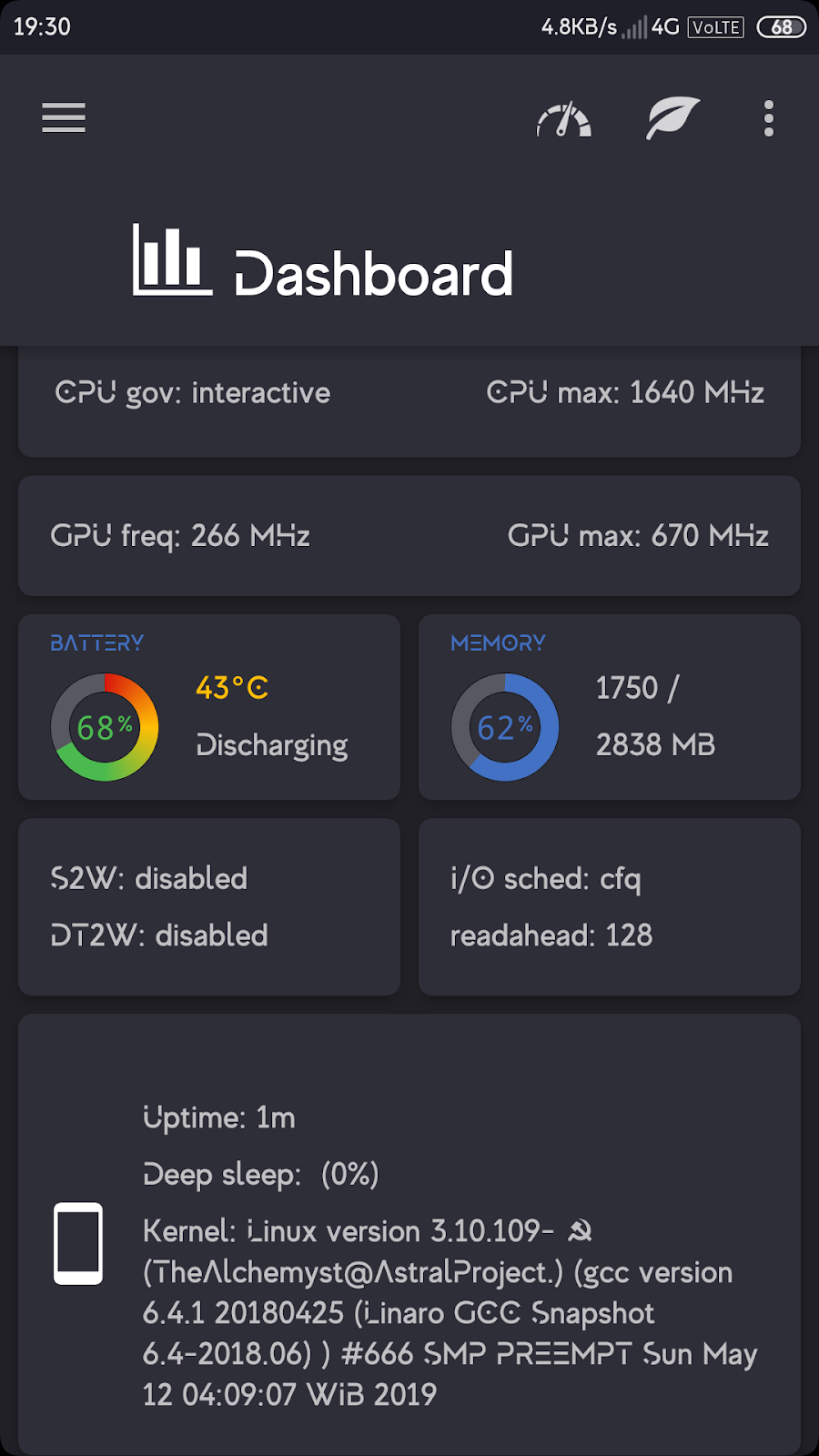Tap the VoLTE status icon
This screenshot has height=1456, width=819.
716,27
